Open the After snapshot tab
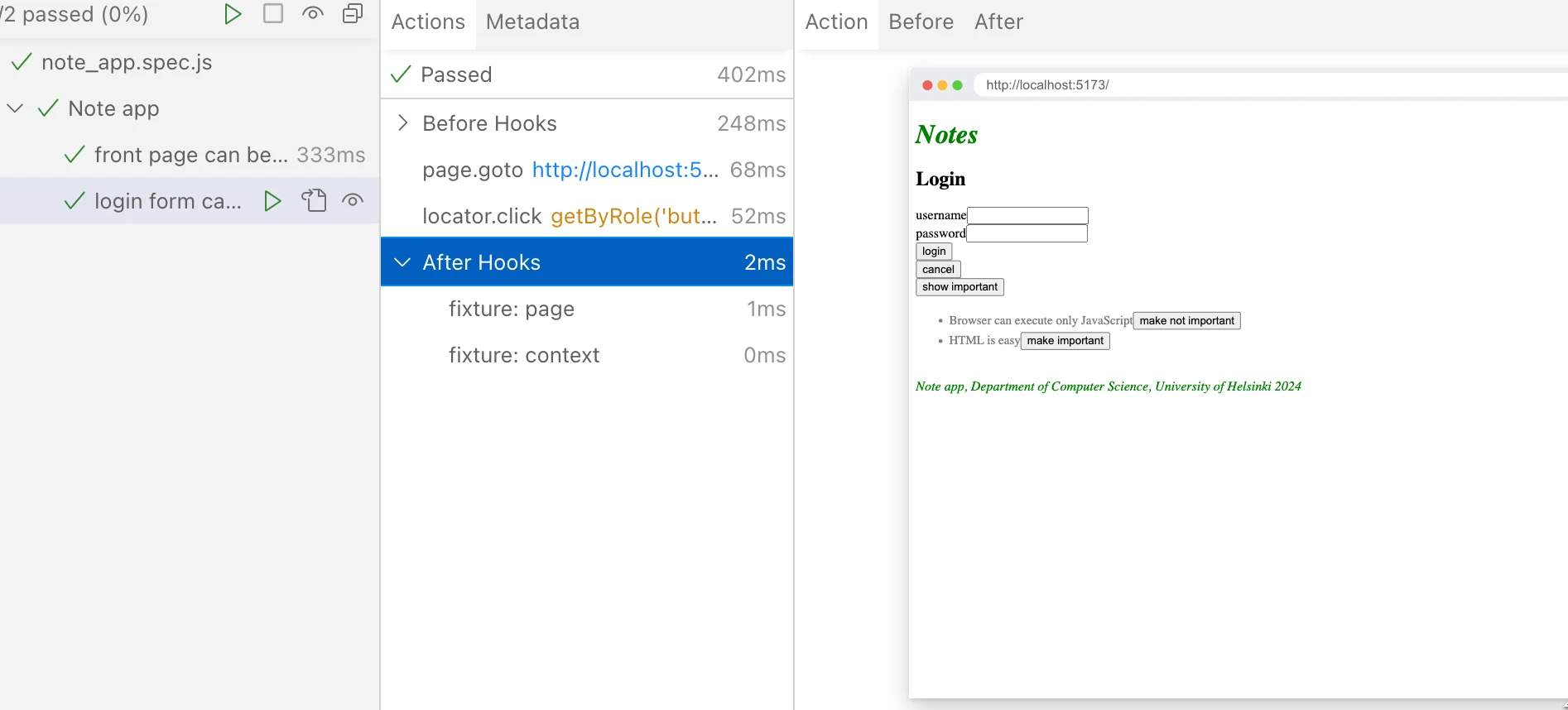 [x=998, y=22]
